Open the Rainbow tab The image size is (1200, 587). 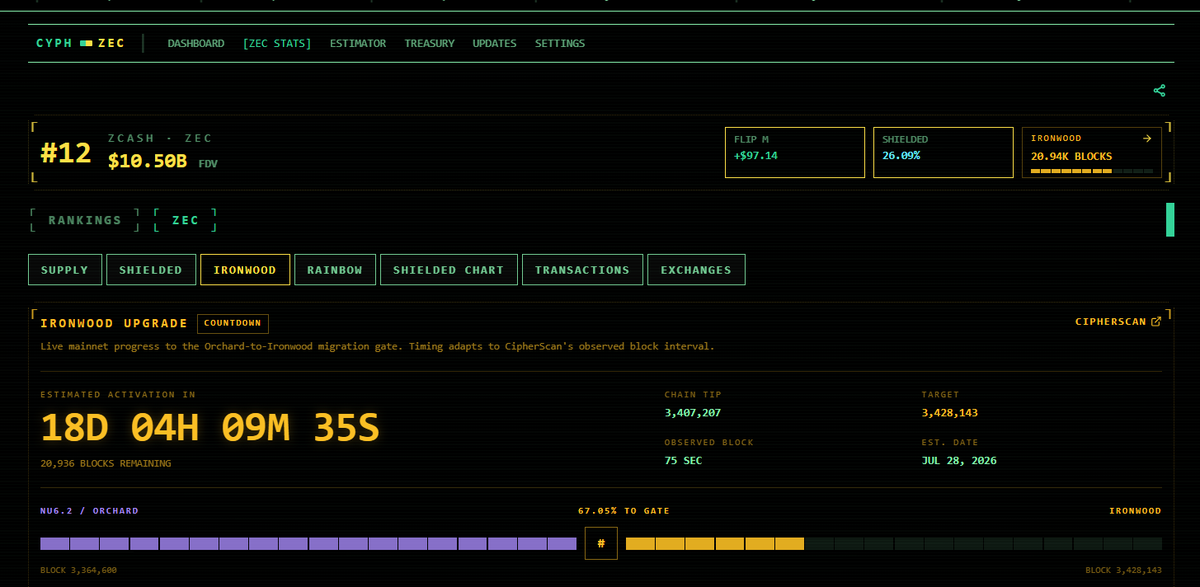click(x=335, y=270)
